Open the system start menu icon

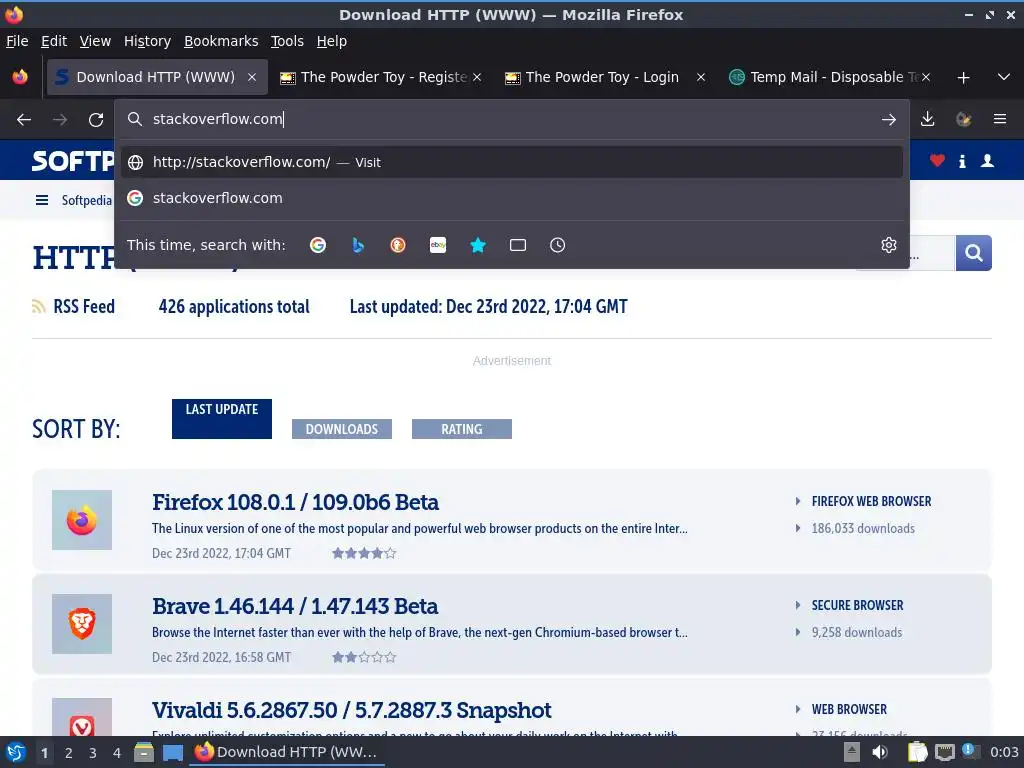point(16,752)
